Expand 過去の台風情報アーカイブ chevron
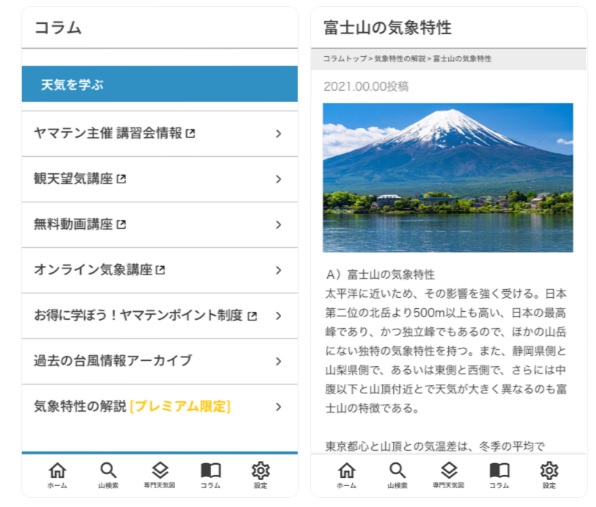This screenshot has width=596, height=507. [x=279, y=361]
